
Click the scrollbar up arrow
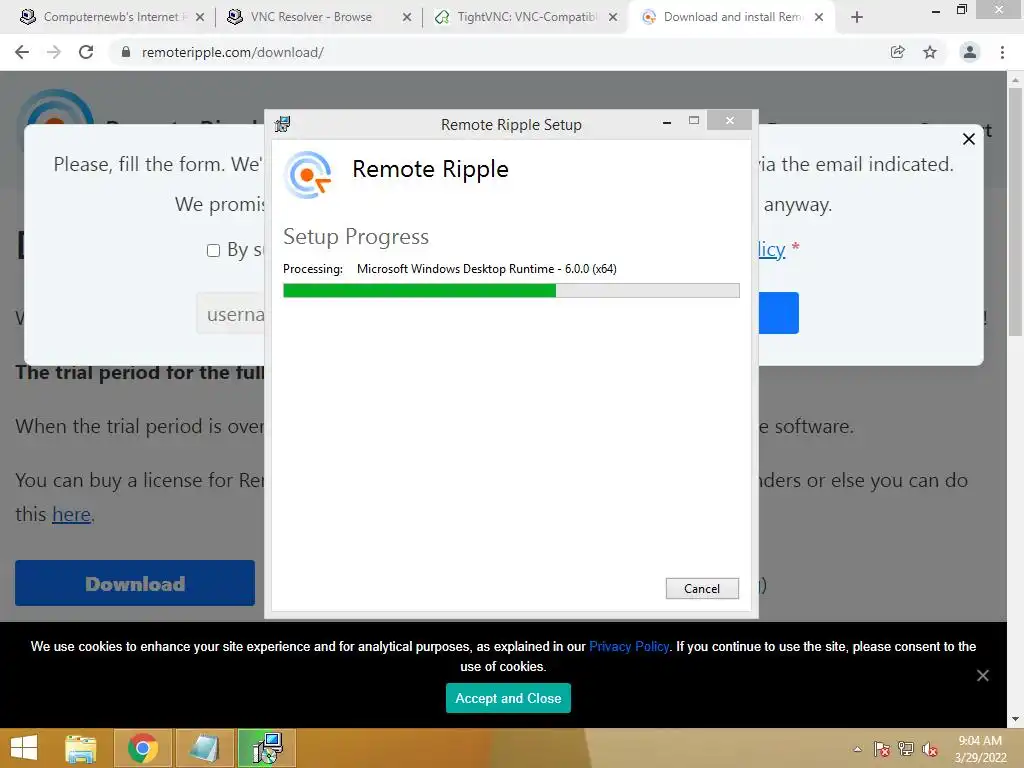1015,80
